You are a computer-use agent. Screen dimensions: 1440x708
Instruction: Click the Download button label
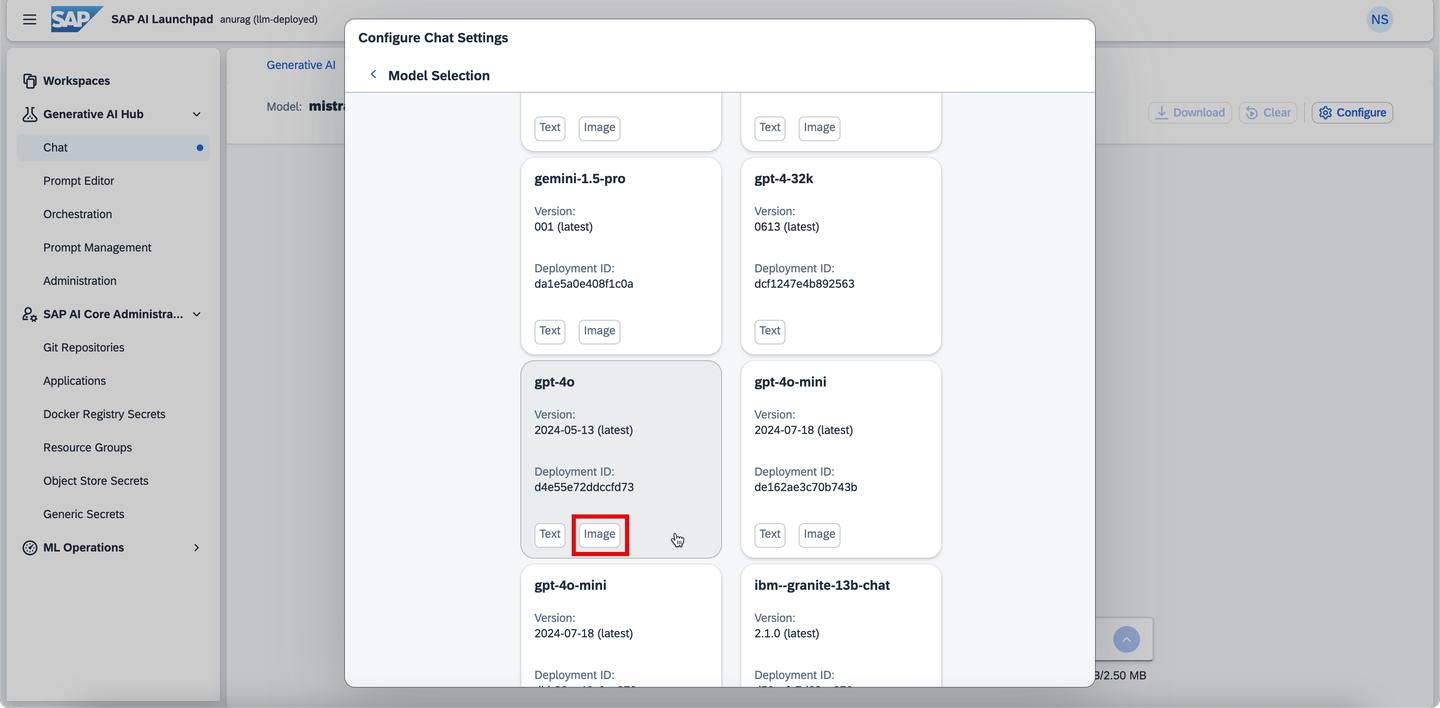[x=1199, y=113]
